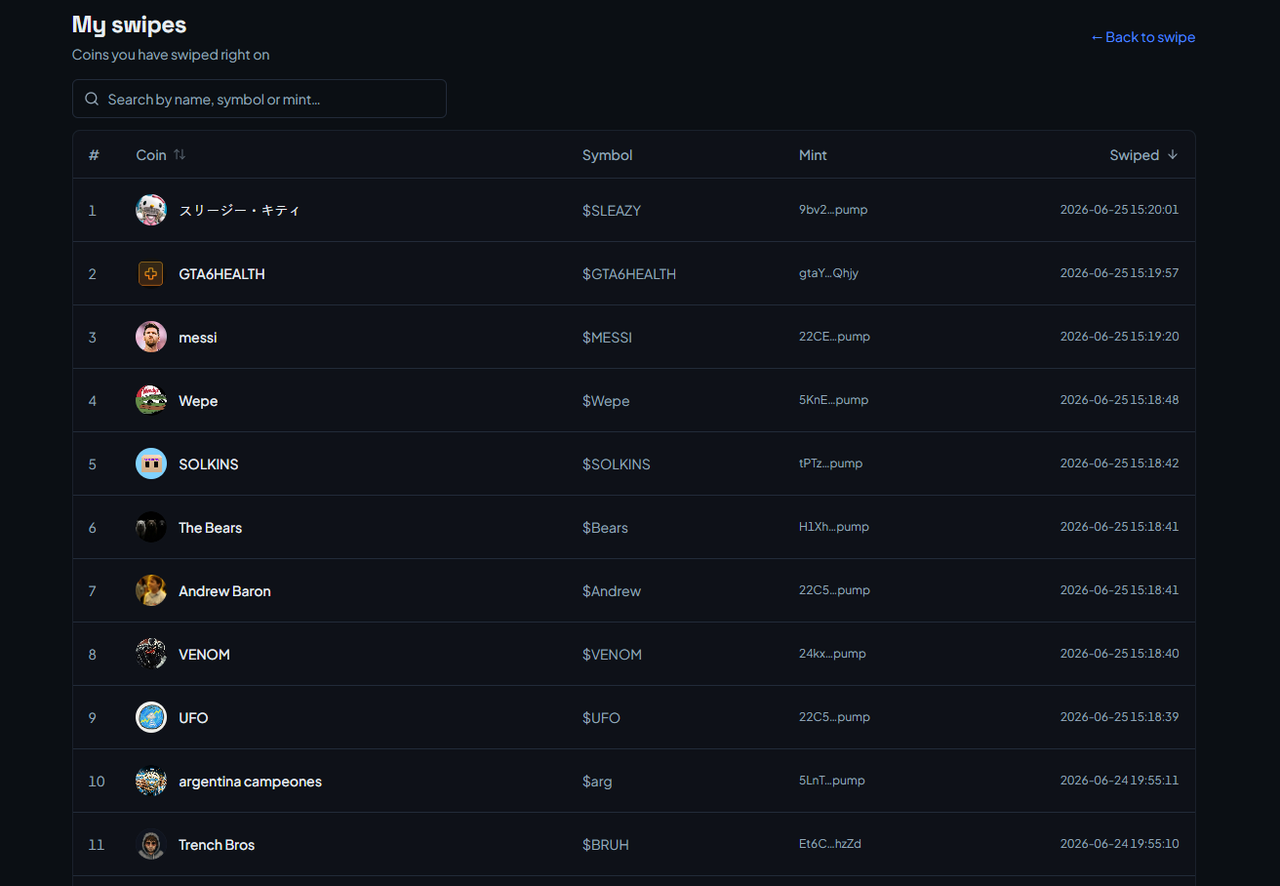Click the argentina campeones avatar
The image size is (1280, 886).
coord(151,781)
